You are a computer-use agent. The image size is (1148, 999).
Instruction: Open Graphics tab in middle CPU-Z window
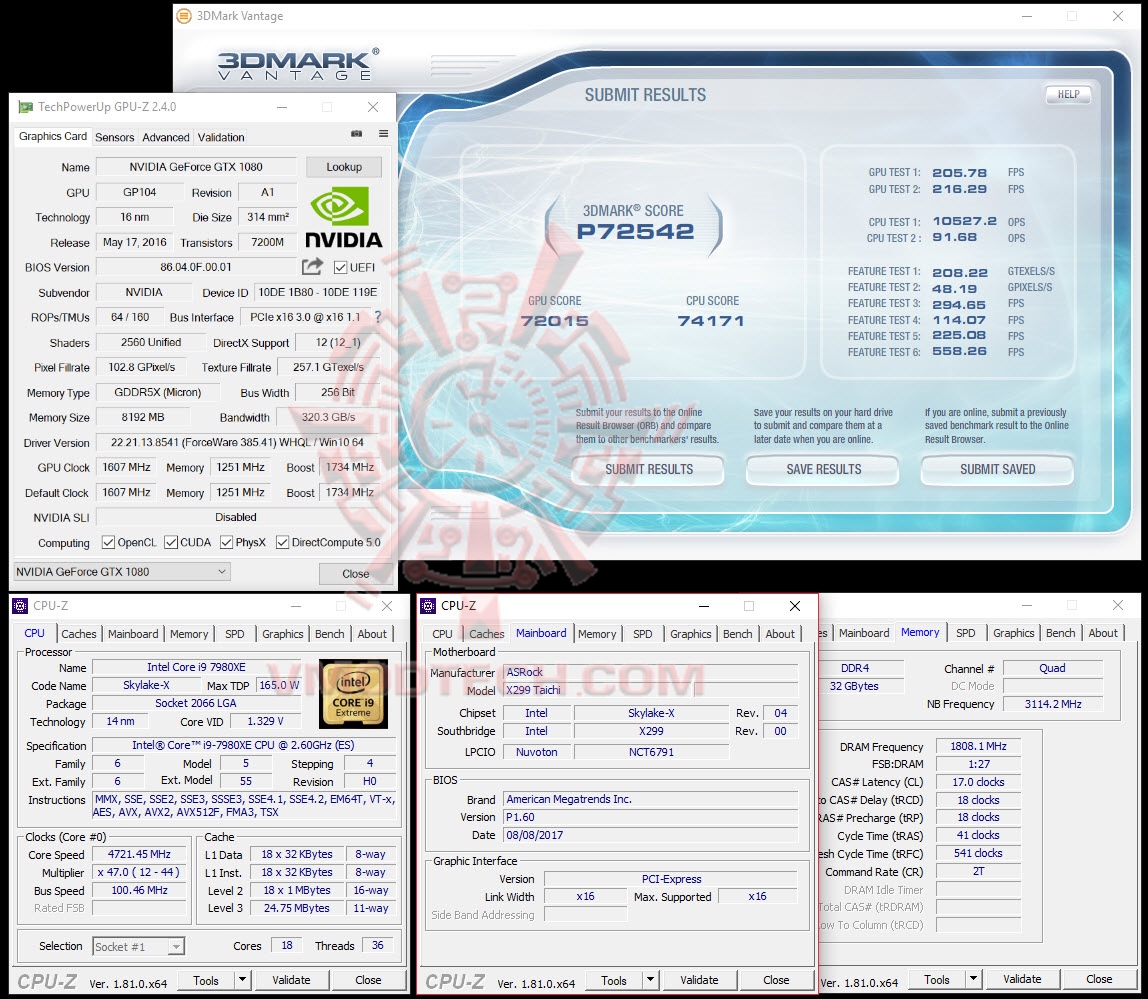point(690,634)
